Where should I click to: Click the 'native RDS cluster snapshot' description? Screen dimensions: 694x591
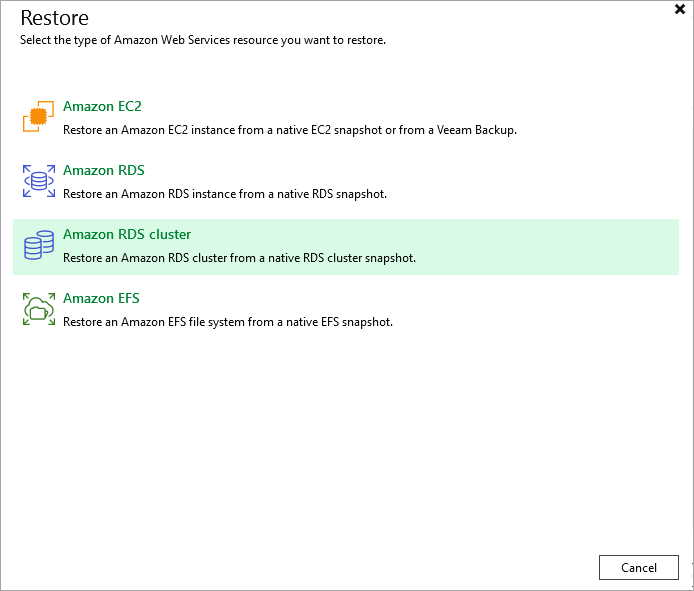point(239,258)
